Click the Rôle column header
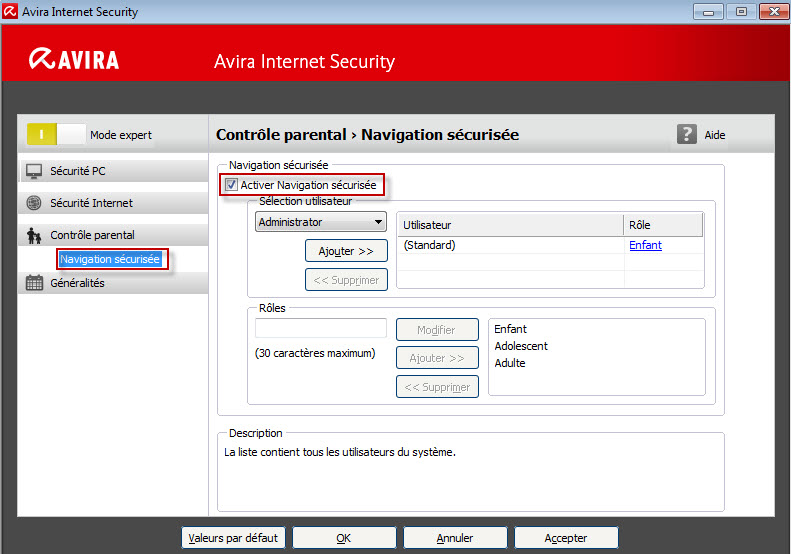The image size is (791, 554). click(663, 225)
